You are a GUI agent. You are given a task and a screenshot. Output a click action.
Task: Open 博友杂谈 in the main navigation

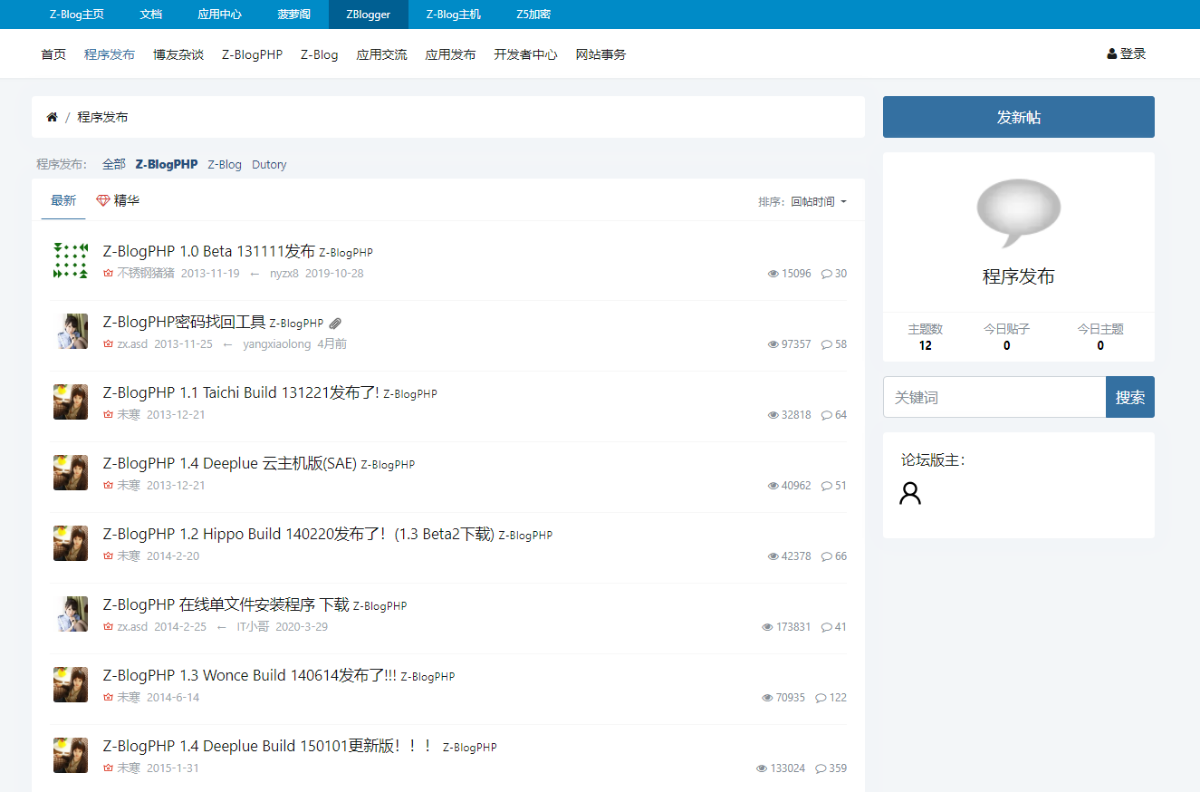click(179, 54)
